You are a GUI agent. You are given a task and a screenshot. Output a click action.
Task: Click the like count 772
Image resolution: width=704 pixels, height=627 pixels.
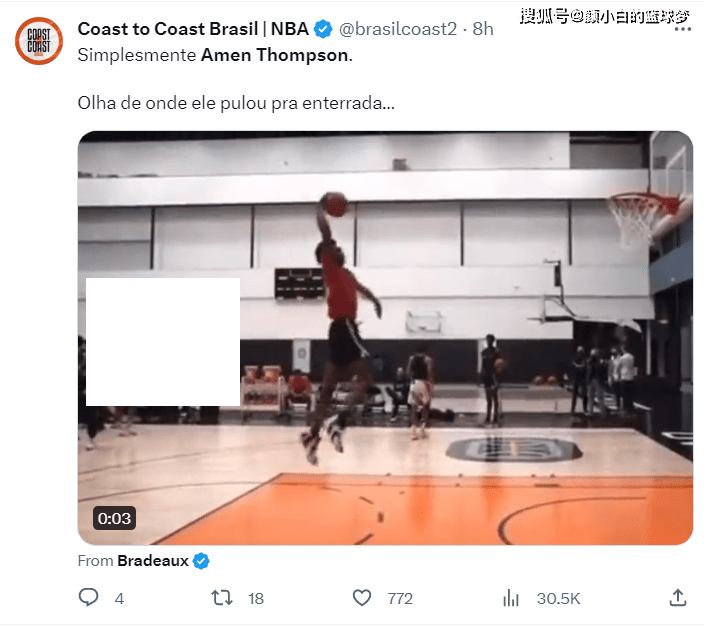pyautogui.click(x=400, y=599)
